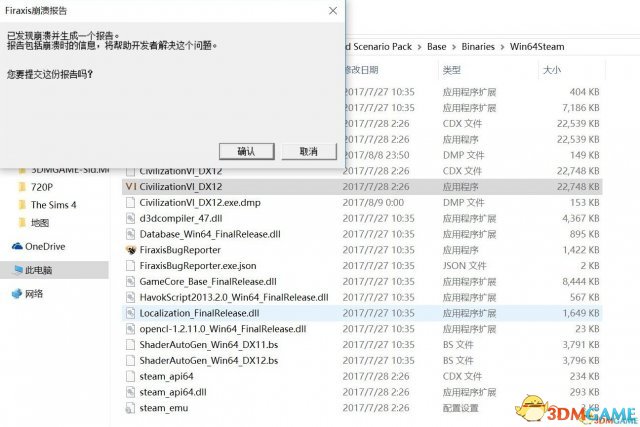Viewport: 640px width, 427px height.
Task: Click the HavokScript2013.2.0 dll file icon
Action: 131,297
